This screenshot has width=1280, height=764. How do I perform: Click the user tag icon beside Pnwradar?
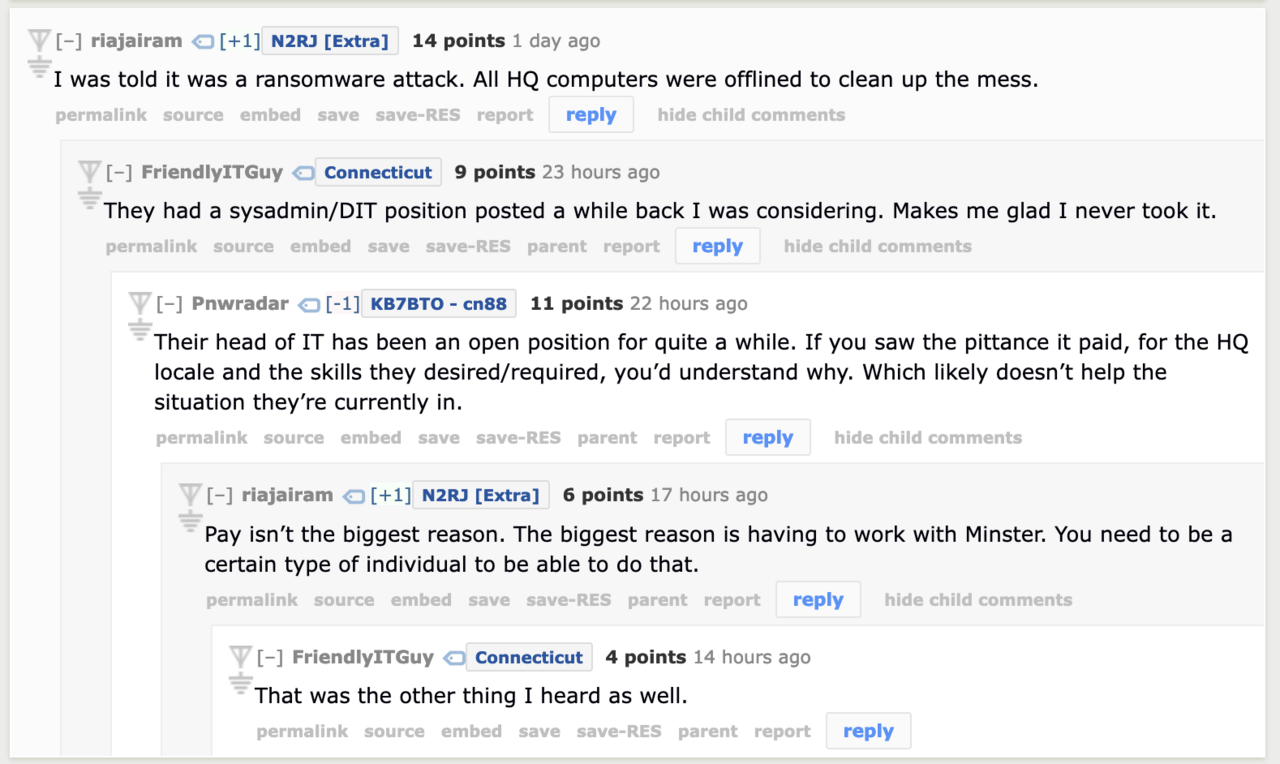pos(310,304)
